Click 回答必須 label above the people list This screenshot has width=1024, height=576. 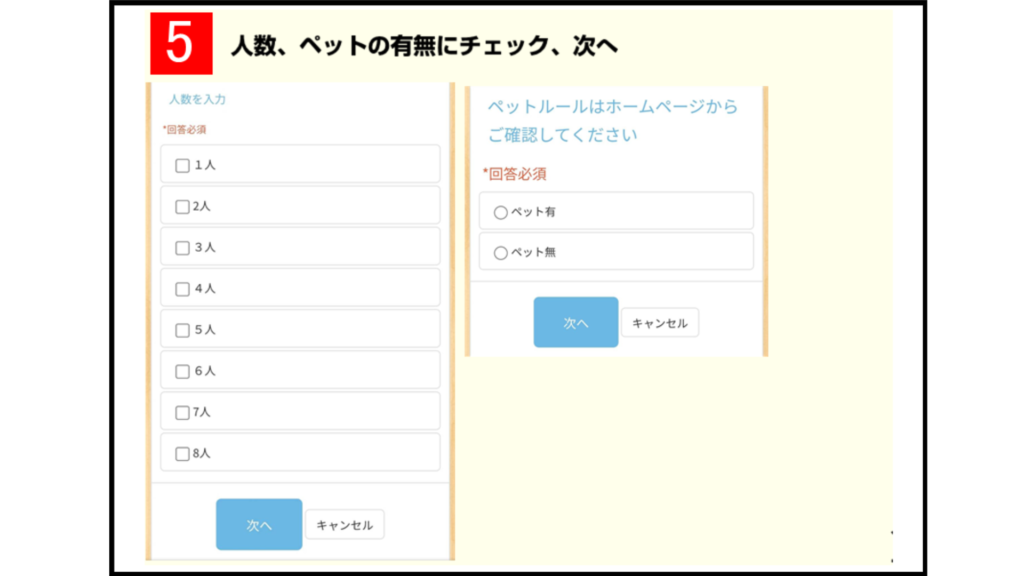(x=185, y=129)
